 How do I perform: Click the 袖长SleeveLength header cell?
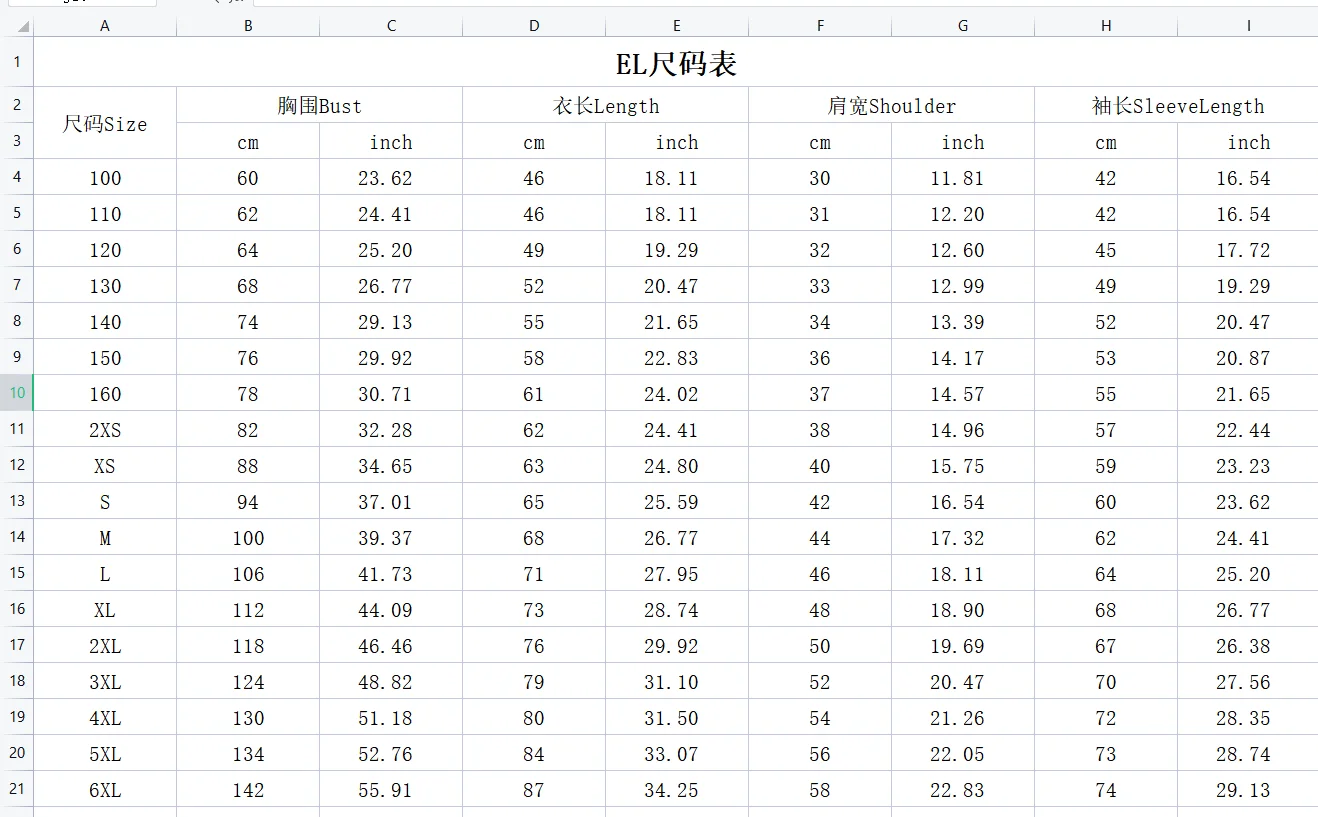(1176, 105)
